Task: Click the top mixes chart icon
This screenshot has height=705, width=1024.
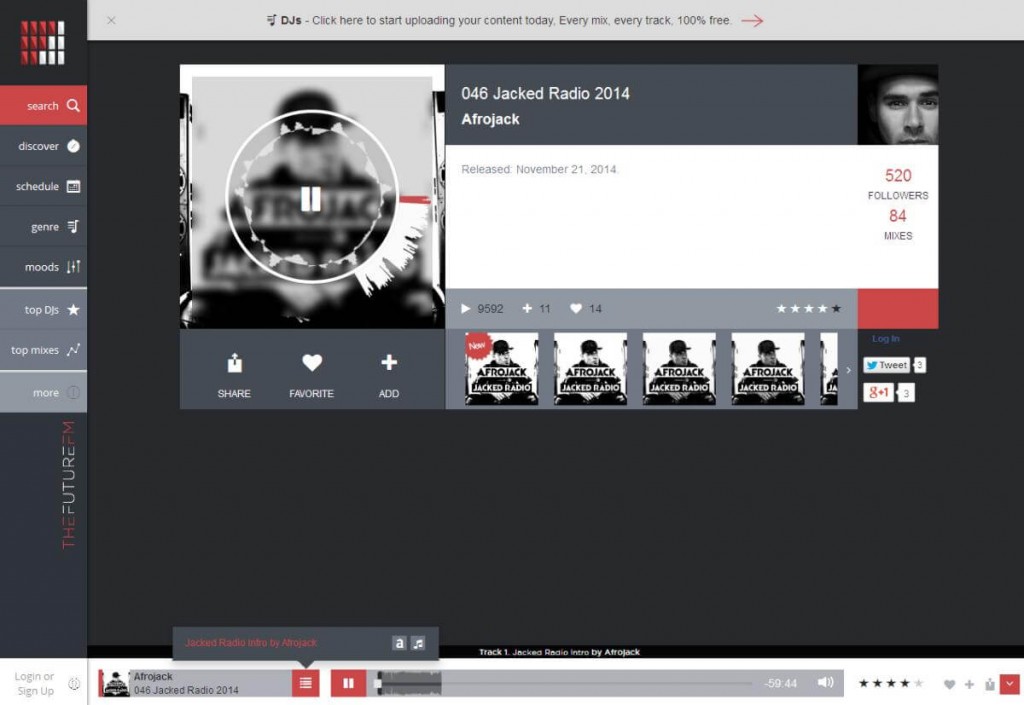Action: tap(73, 350)
